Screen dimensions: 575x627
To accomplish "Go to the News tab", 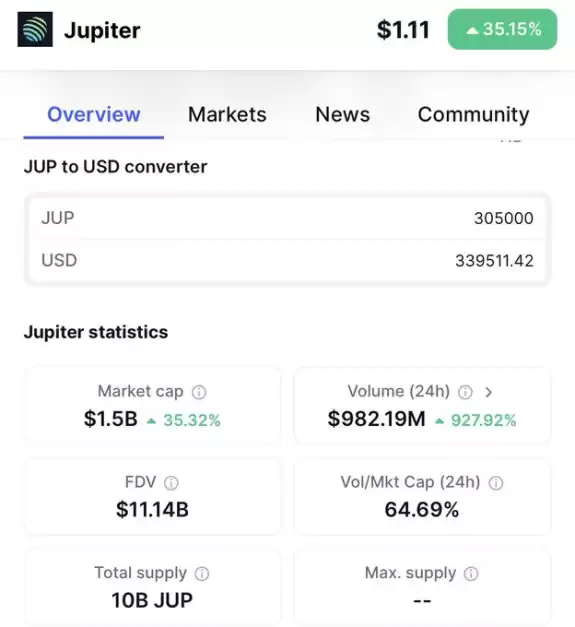I will coord(343,115).
